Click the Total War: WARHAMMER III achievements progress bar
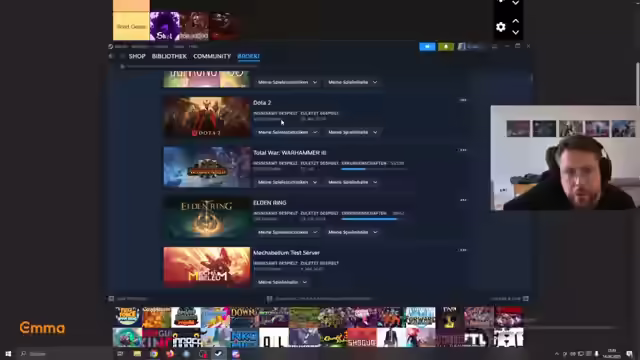Viewport: 640px width, 360px height. click(373, 169)
